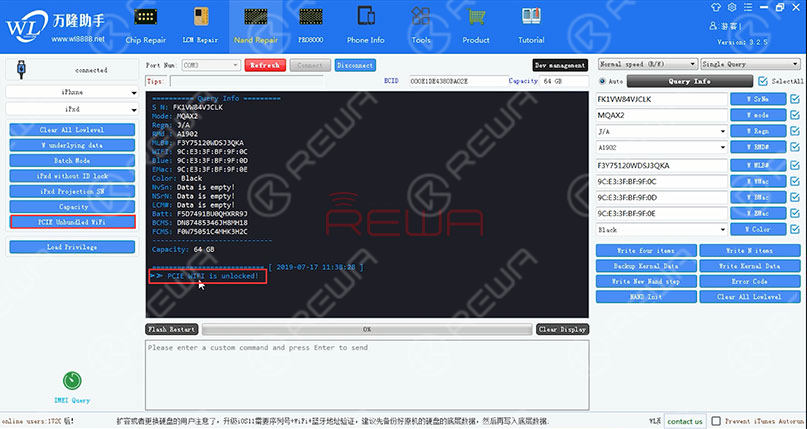Screen dimensions: 807x429
Task: Click the custom command input box
Action: click(x=367, y=374)
